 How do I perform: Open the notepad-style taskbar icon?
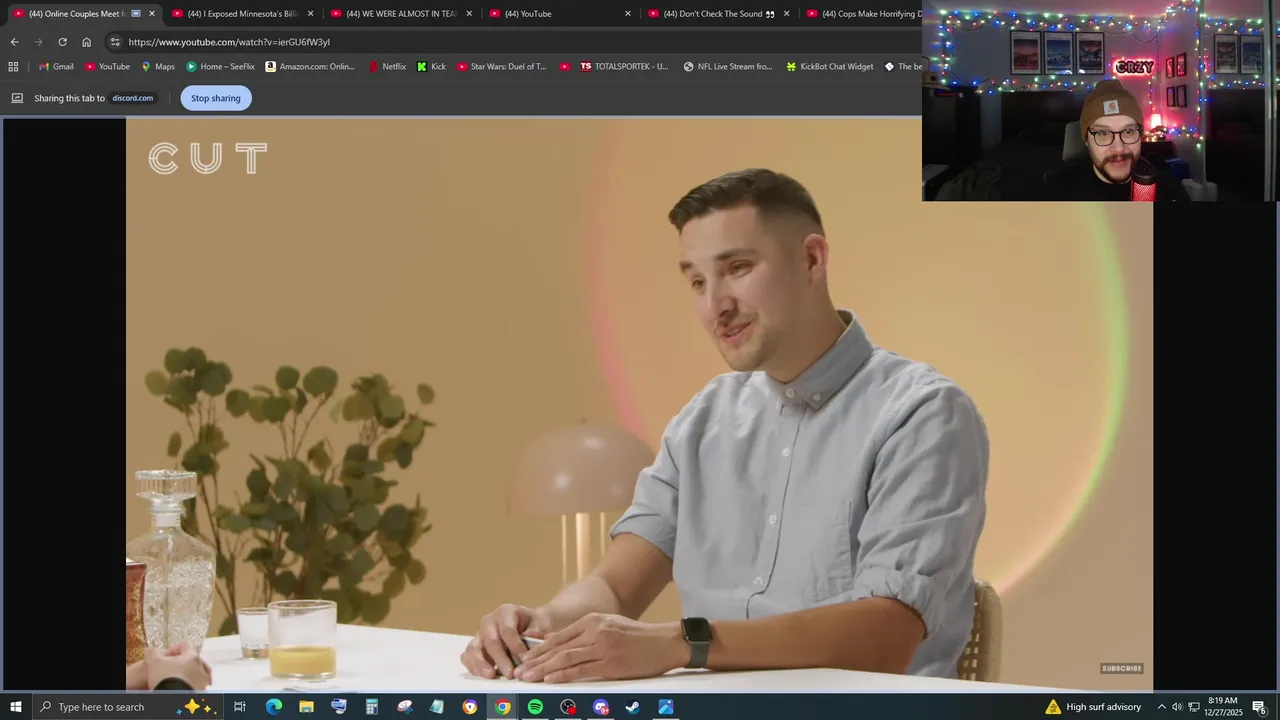click(x=437, y=707)
